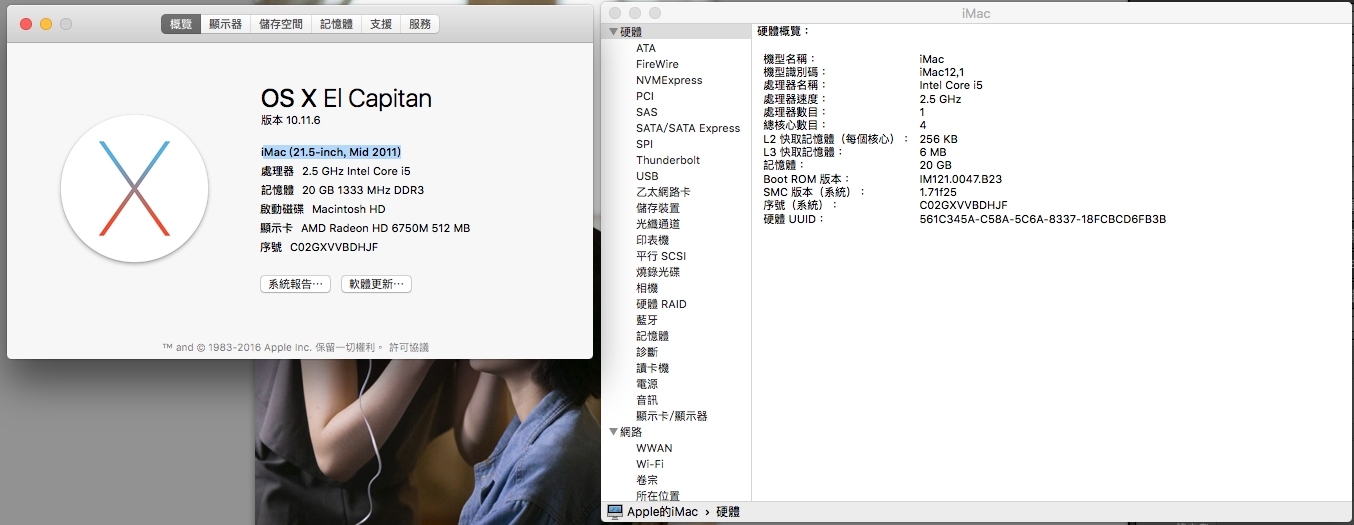Select NVMExpress in the sidebar
This screenshot has height=525, width=1354.
coord(669,80)
